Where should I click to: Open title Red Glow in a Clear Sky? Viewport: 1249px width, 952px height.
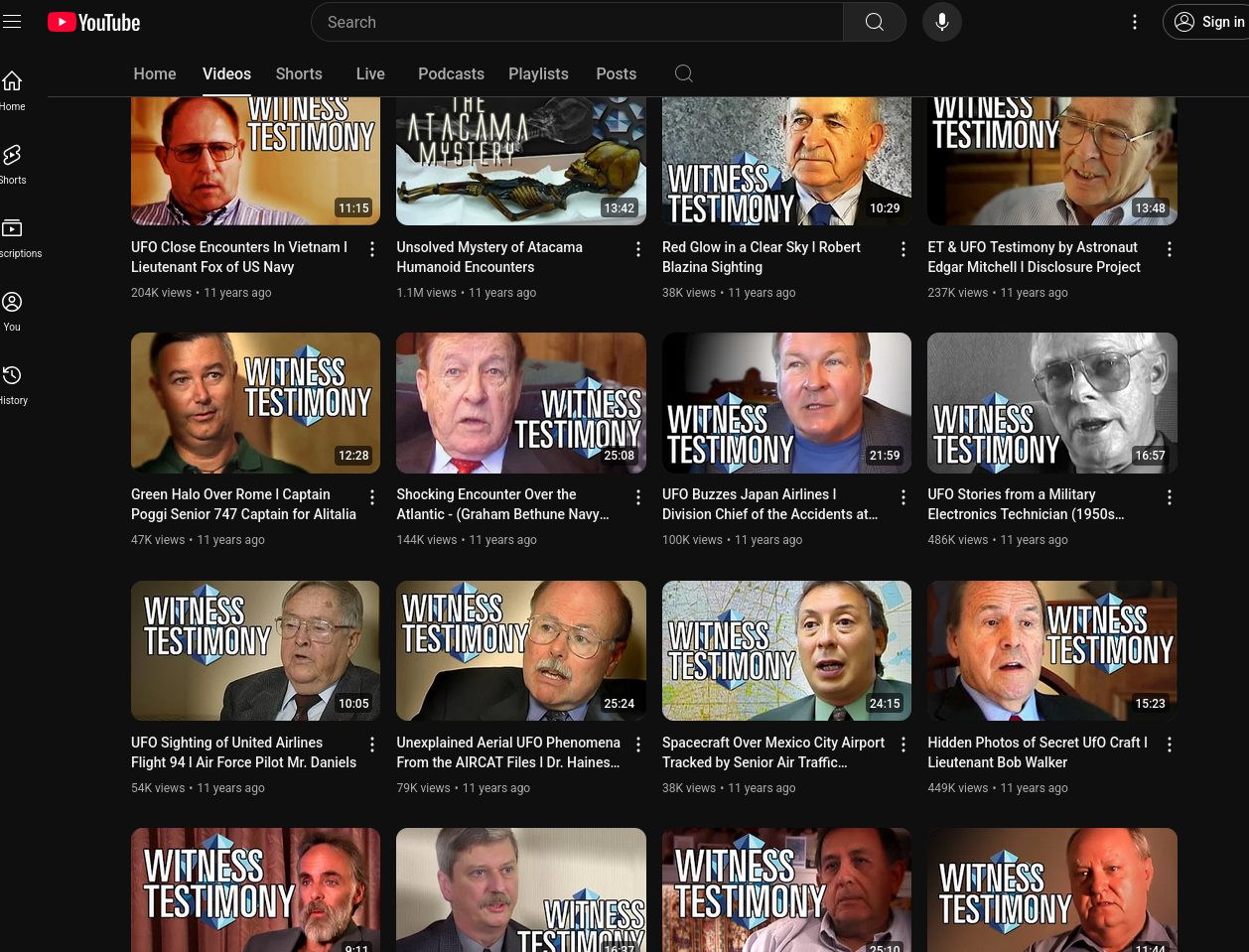point(762,257)
